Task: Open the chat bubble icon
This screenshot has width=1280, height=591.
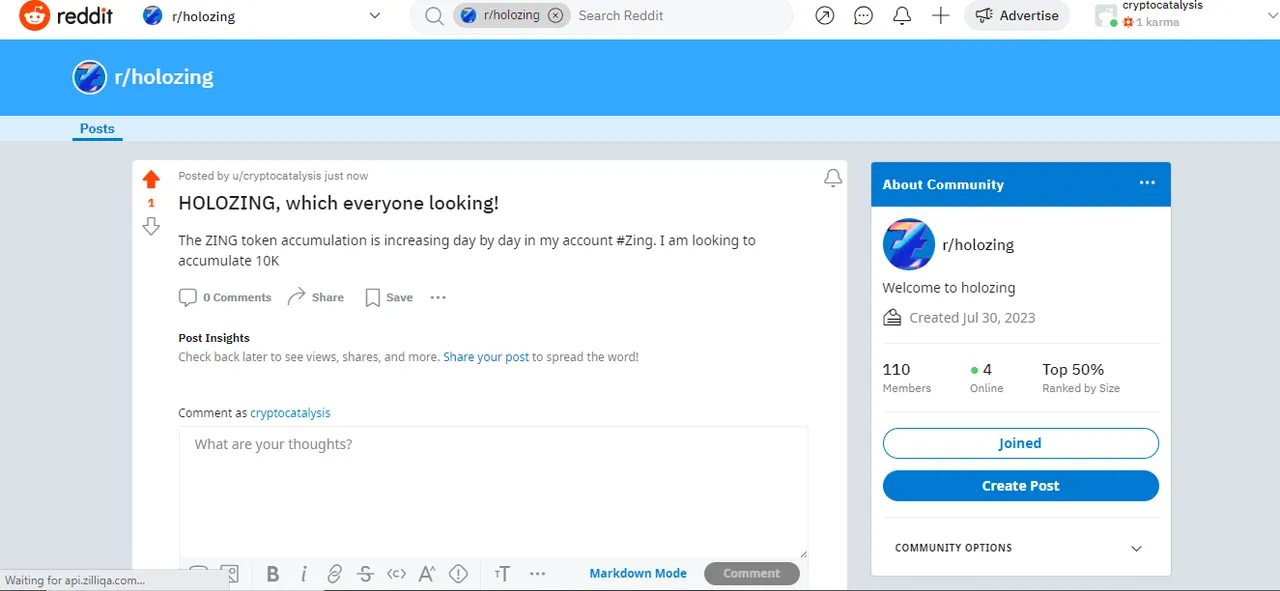Action: click(863, 16)
